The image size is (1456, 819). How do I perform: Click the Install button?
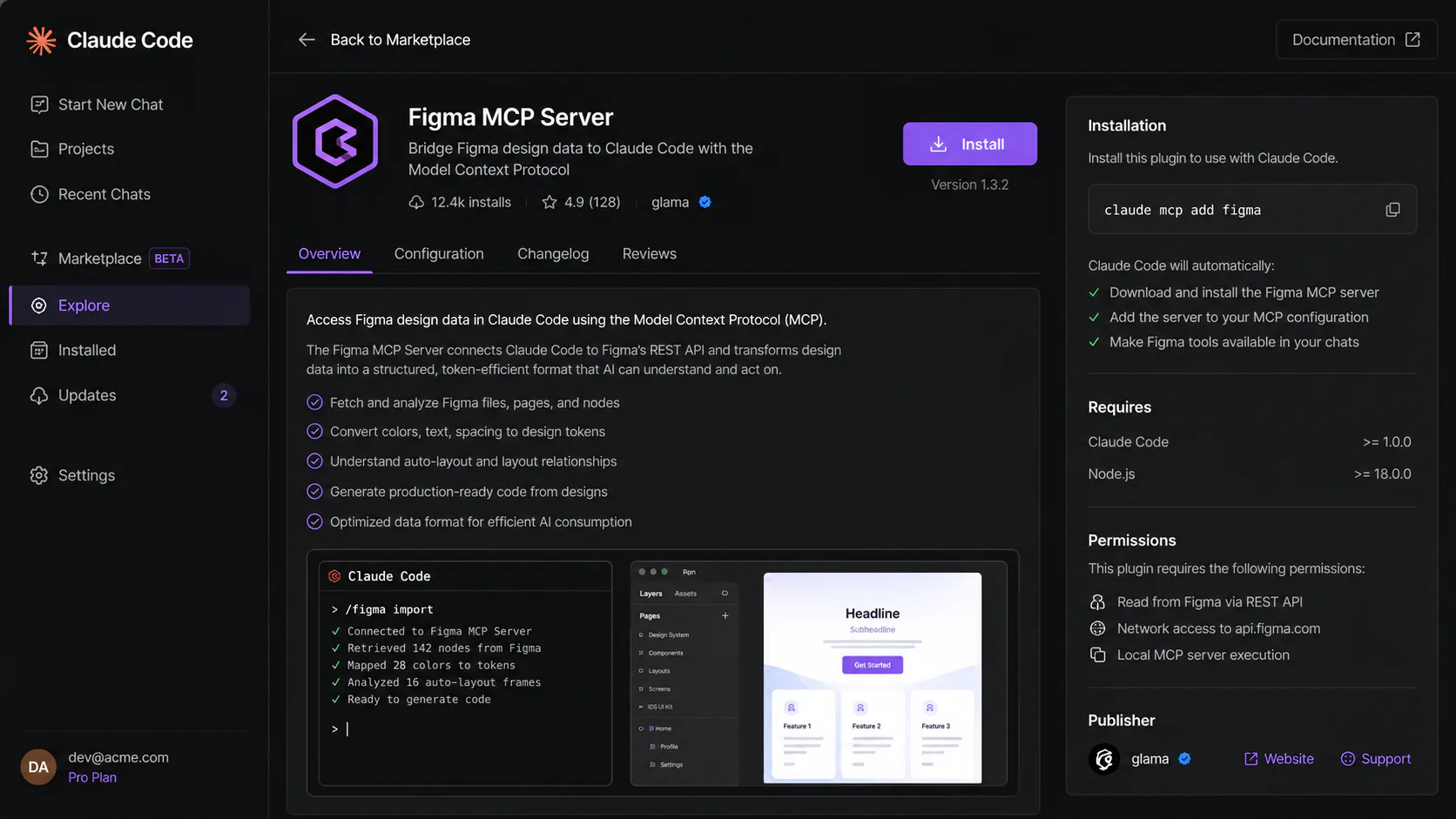tap(969, 144)
